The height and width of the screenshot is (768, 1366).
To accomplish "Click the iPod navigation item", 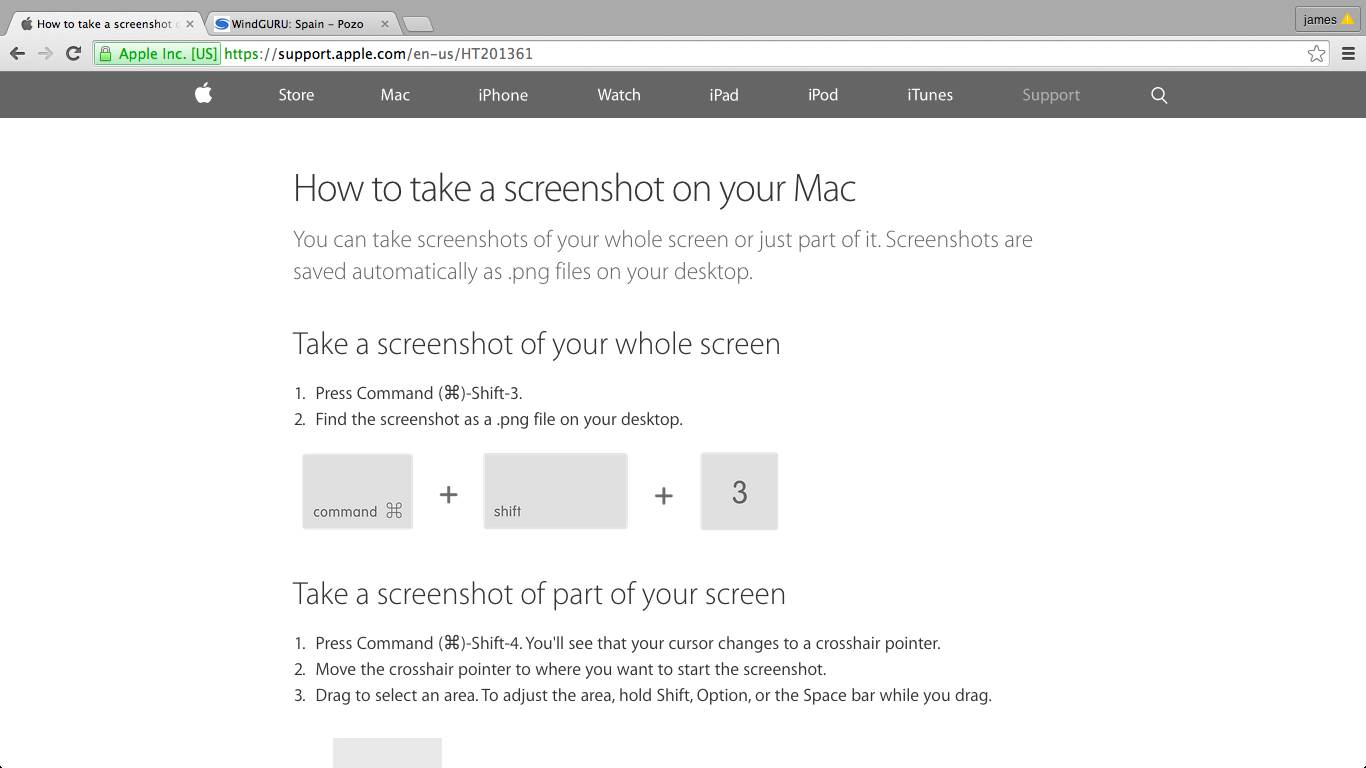I will 822,95.
